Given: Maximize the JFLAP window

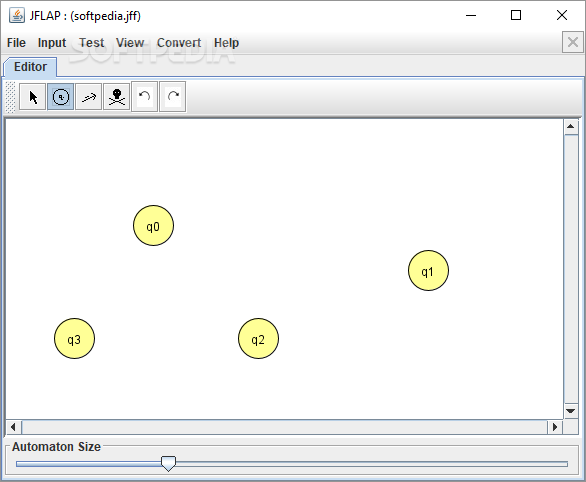Looking at the screenshot, I should 516,15.
